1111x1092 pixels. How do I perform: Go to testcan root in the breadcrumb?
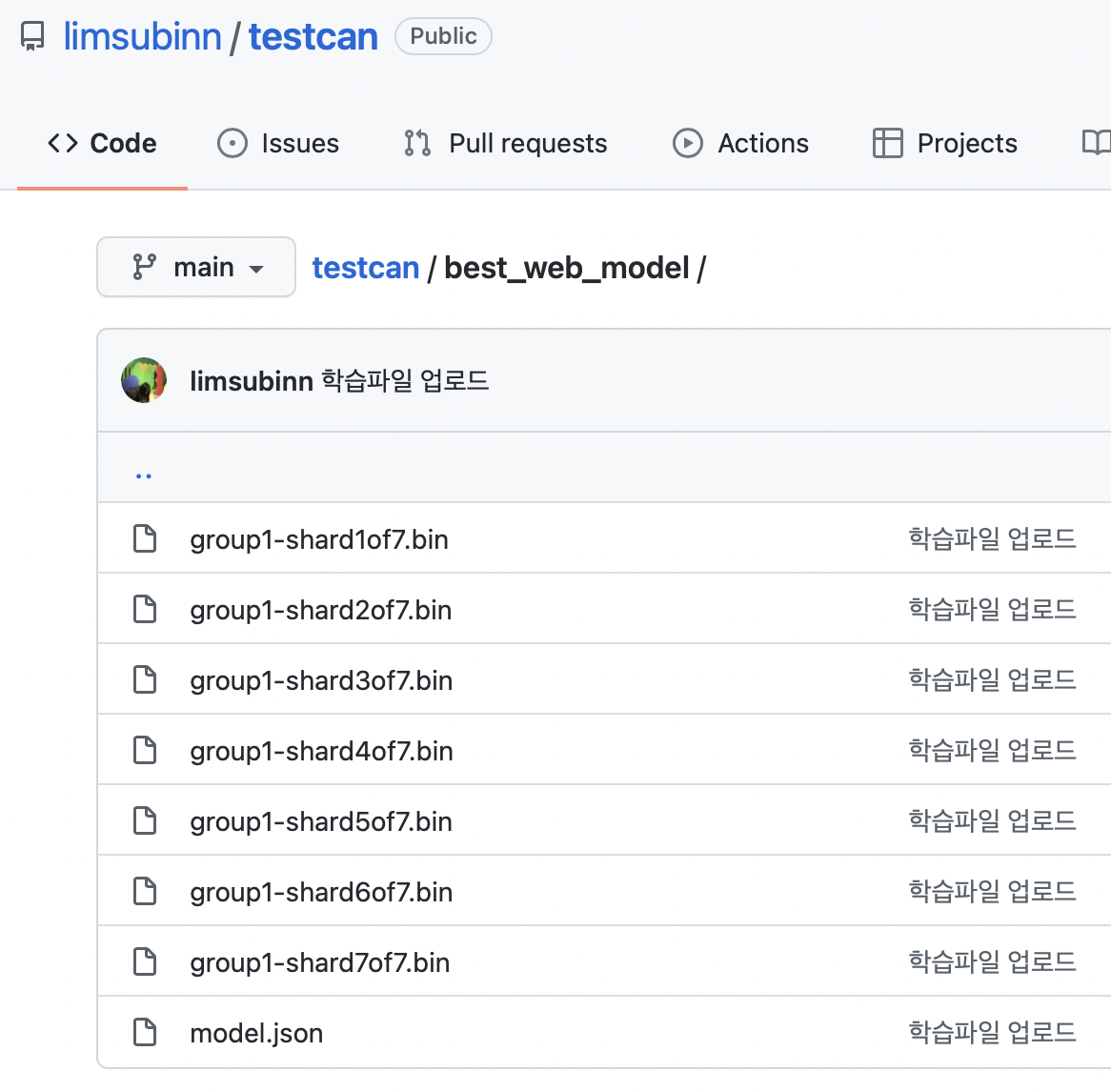click(366, 268)
